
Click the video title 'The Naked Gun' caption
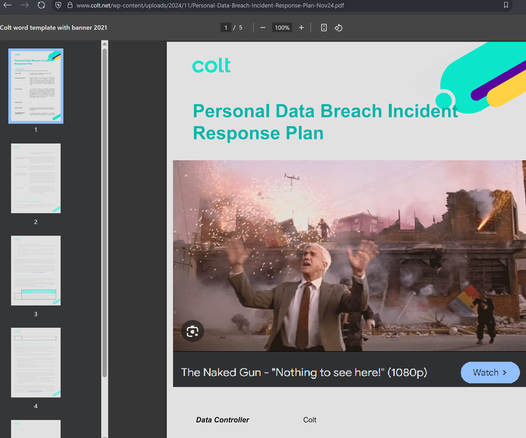[304, 372]
